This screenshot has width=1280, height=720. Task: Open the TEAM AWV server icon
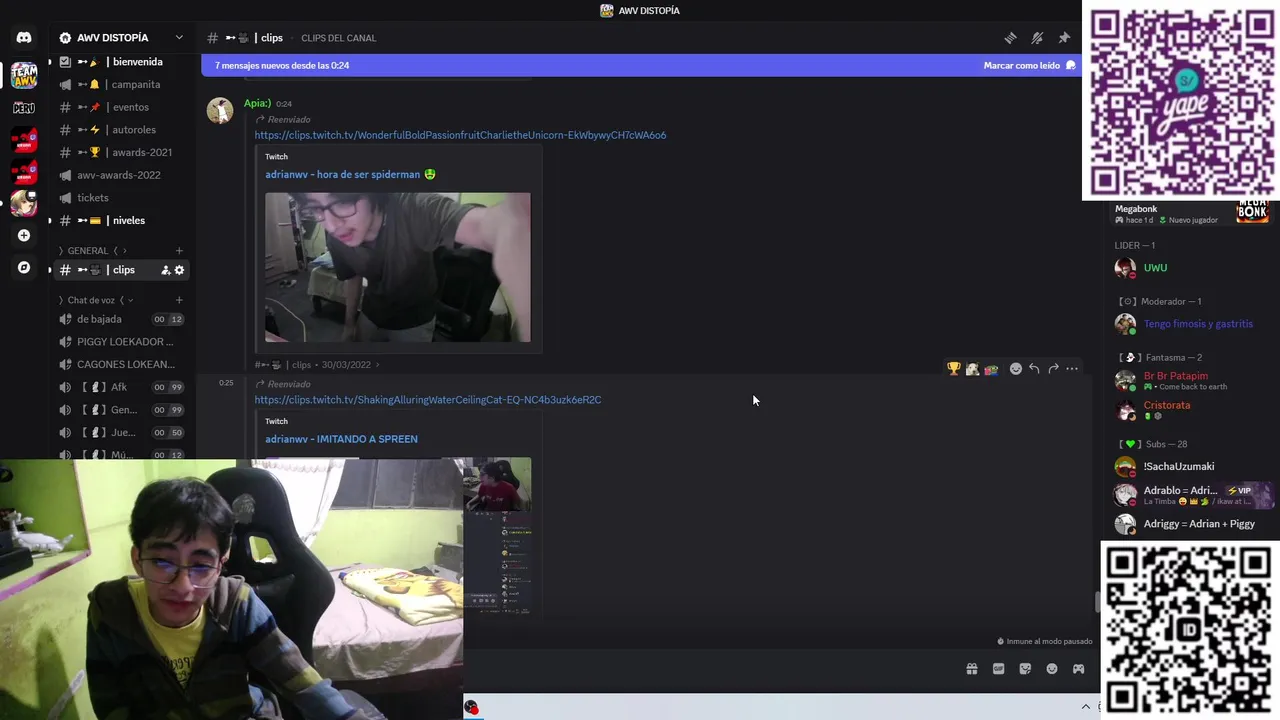24,74
